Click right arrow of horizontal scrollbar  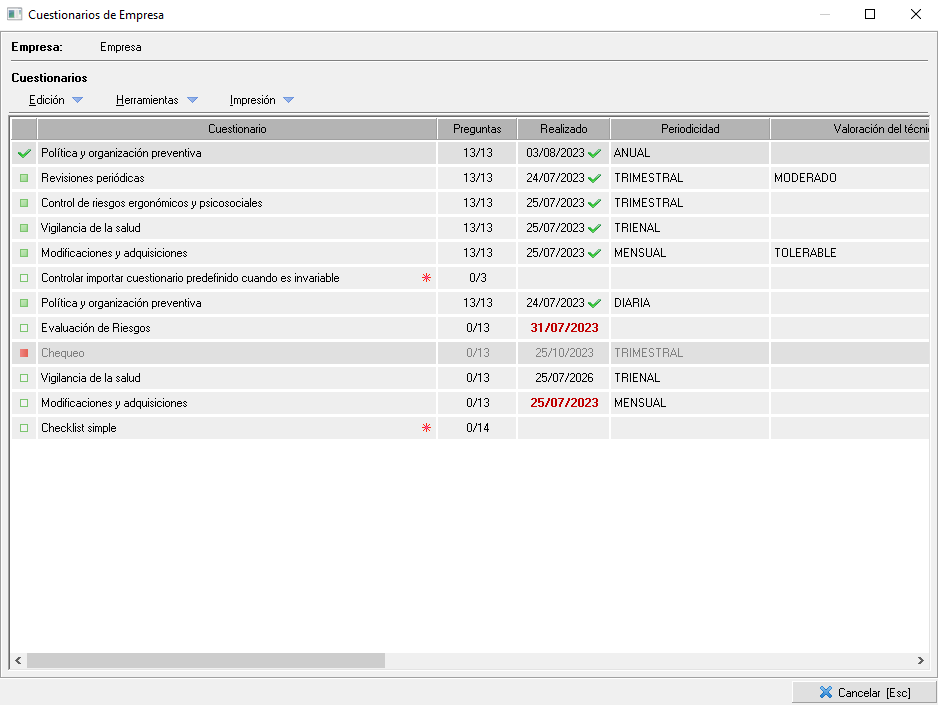(x=921, y=661)
